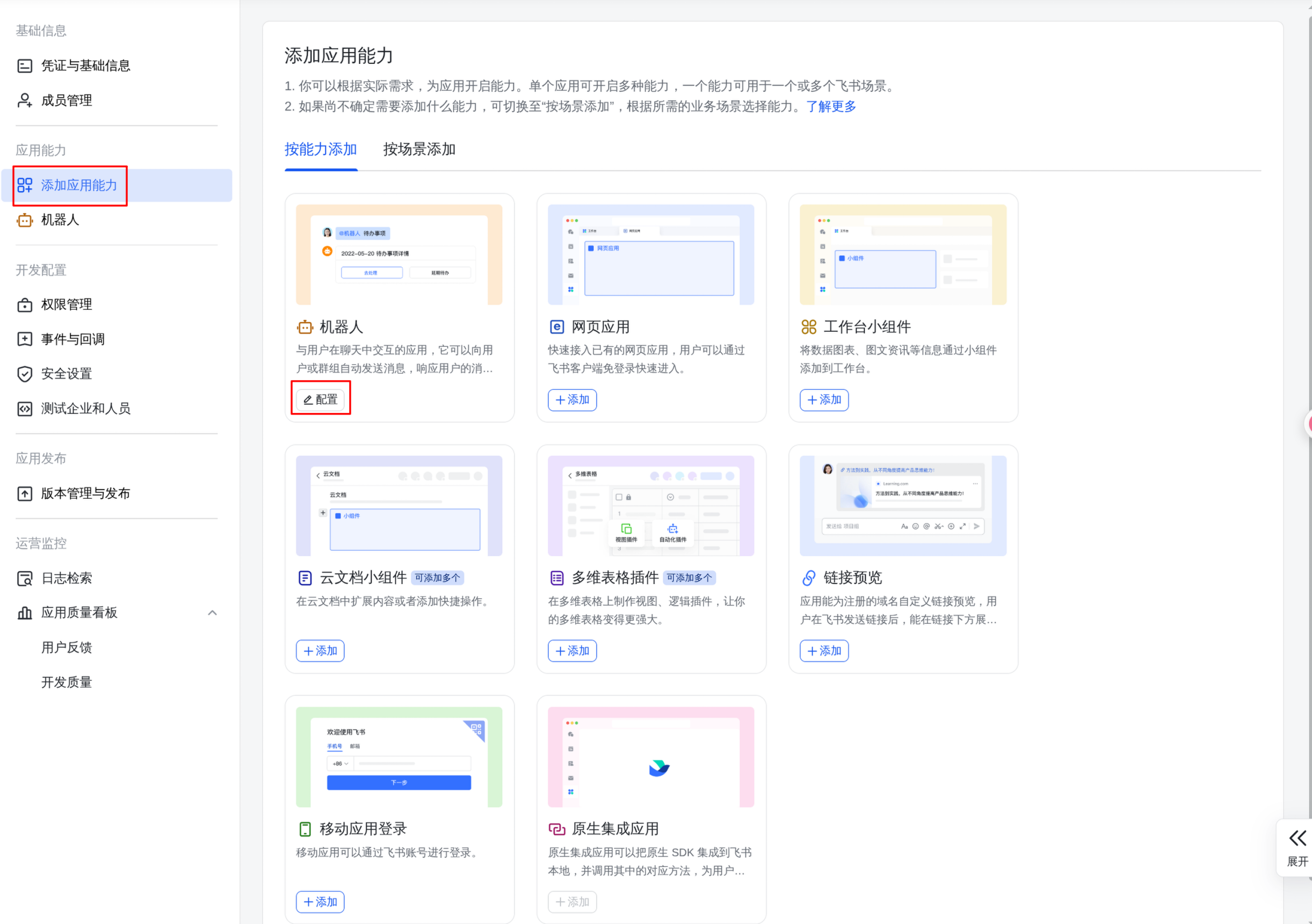
Task: Add the 工作台小组件 capability
Action: pos(824,399)
